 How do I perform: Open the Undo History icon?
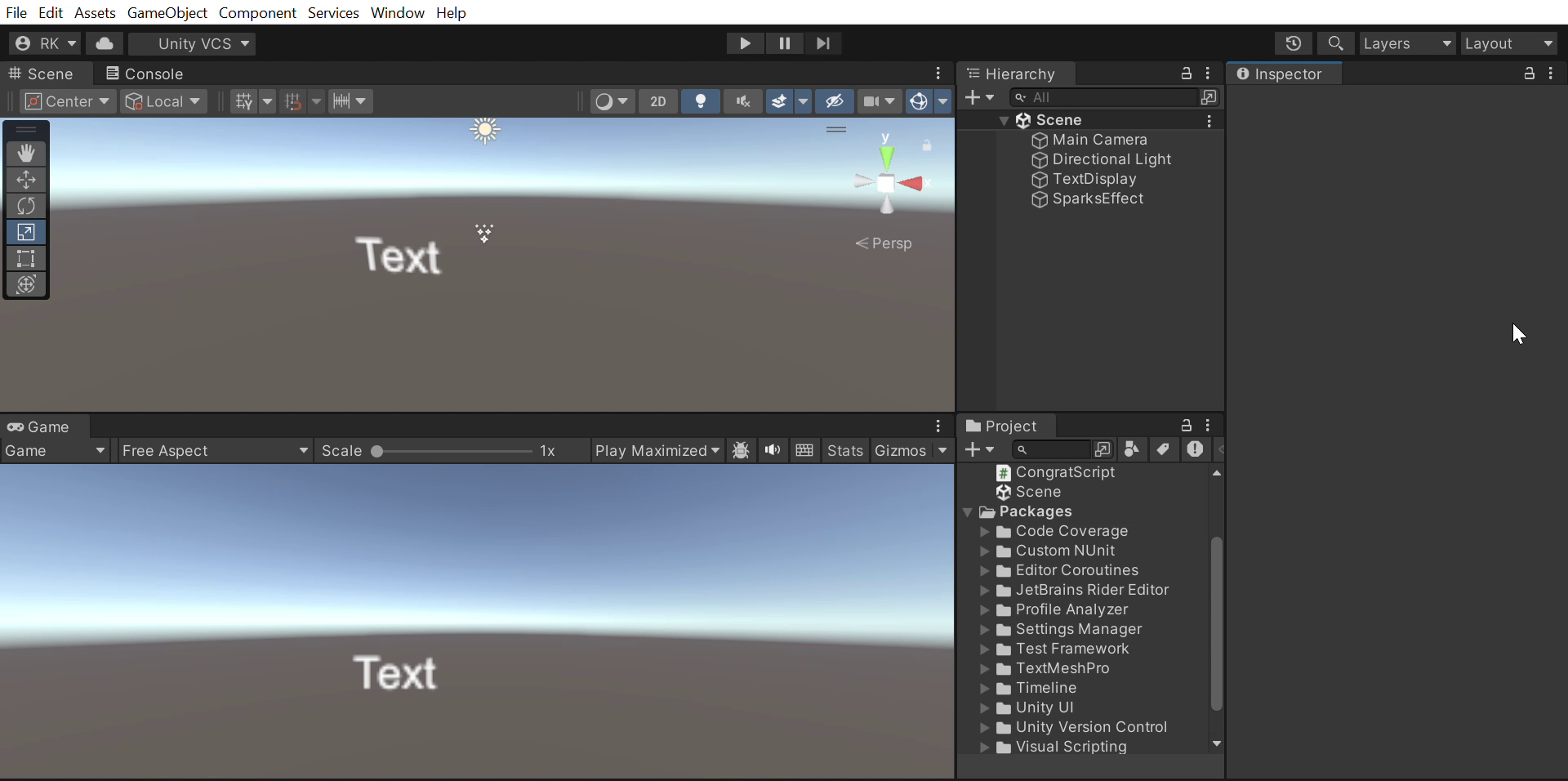[x=1293, y=43]
